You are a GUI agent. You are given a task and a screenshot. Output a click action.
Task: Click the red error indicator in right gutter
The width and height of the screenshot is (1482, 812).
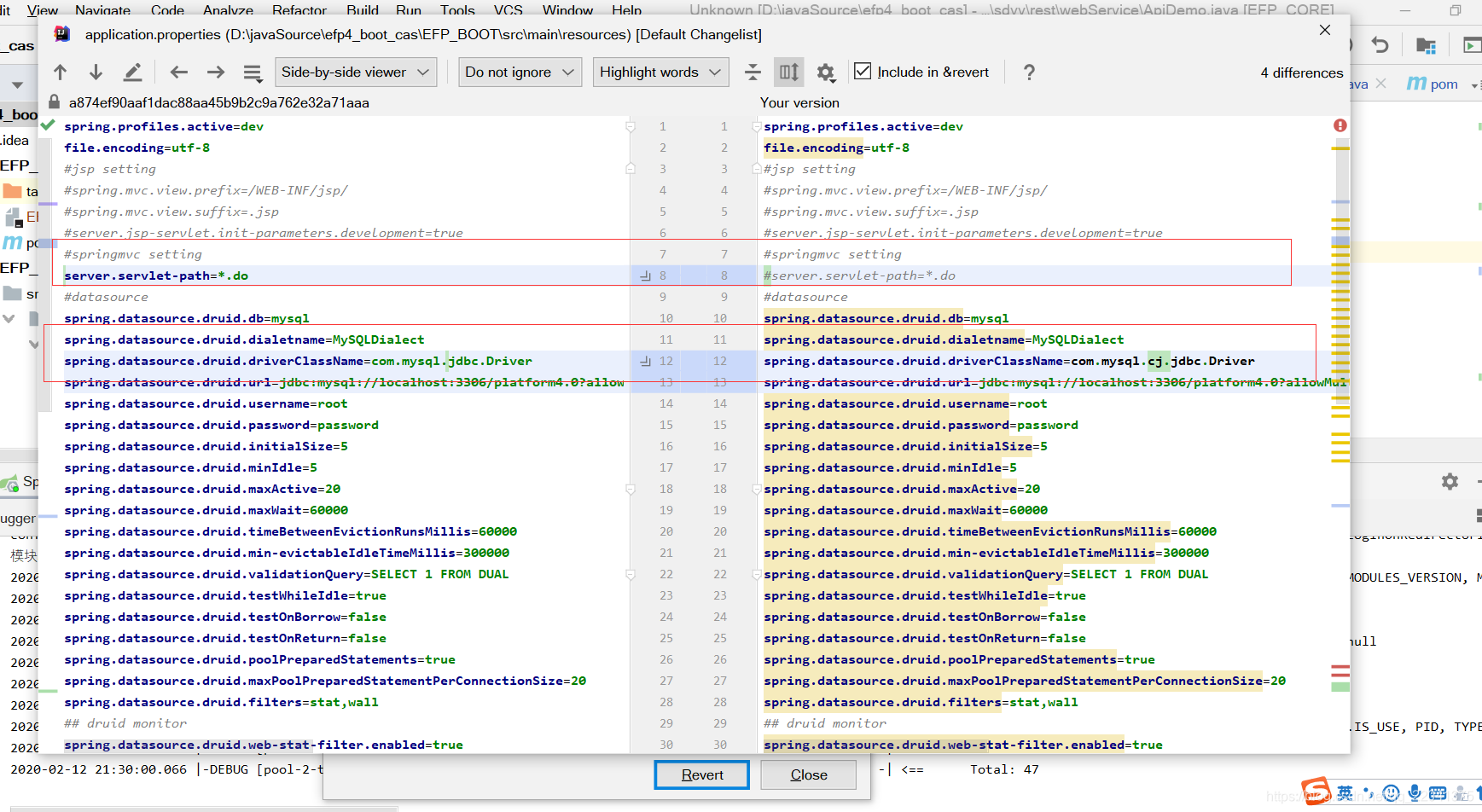tap(1340, 125)
